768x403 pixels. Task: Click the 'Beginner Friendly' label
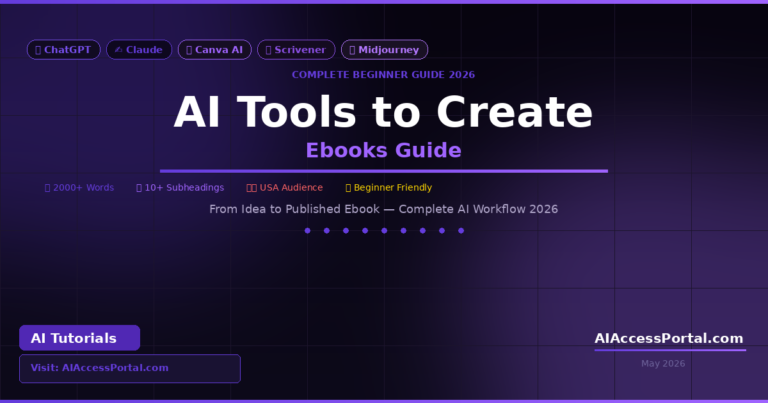coord(389,188)
